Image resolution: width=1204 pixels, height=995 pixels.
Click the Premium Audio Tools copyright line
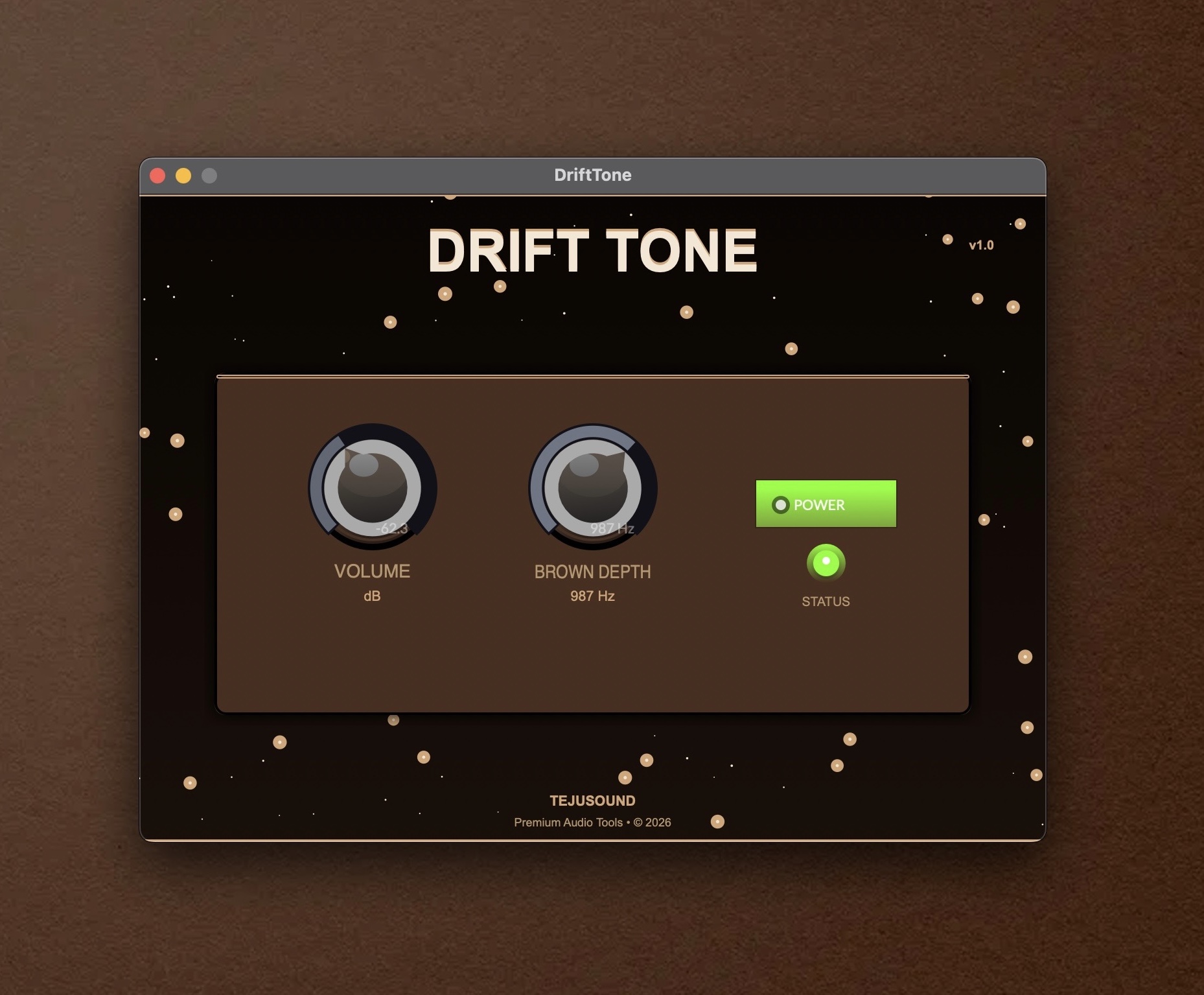[592, 822]
